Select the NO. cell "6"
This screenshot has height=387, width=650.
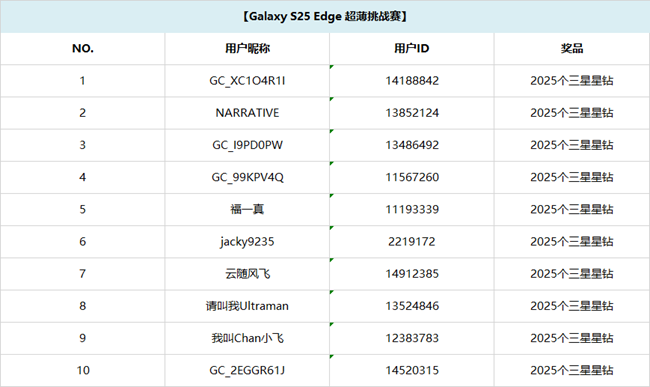82,242
